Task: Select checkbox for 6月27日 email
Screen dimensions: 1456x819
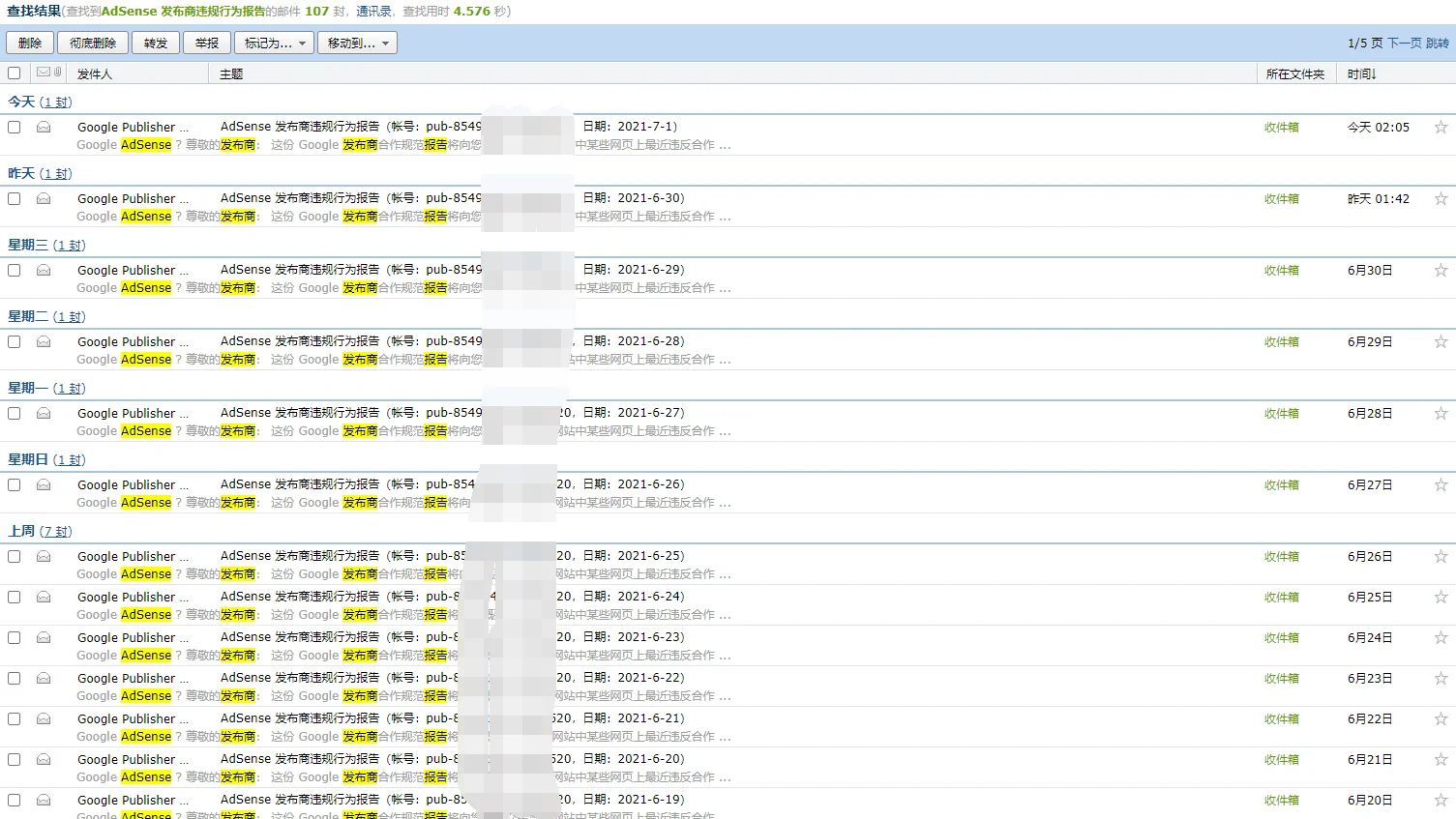Action: coord(14,484)
